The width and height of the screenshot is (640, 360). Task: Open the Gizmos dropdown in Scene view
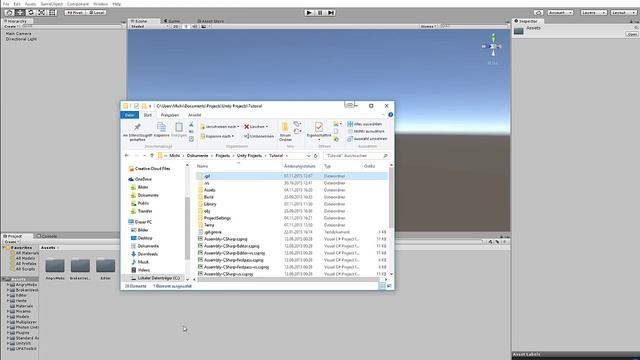429,27
